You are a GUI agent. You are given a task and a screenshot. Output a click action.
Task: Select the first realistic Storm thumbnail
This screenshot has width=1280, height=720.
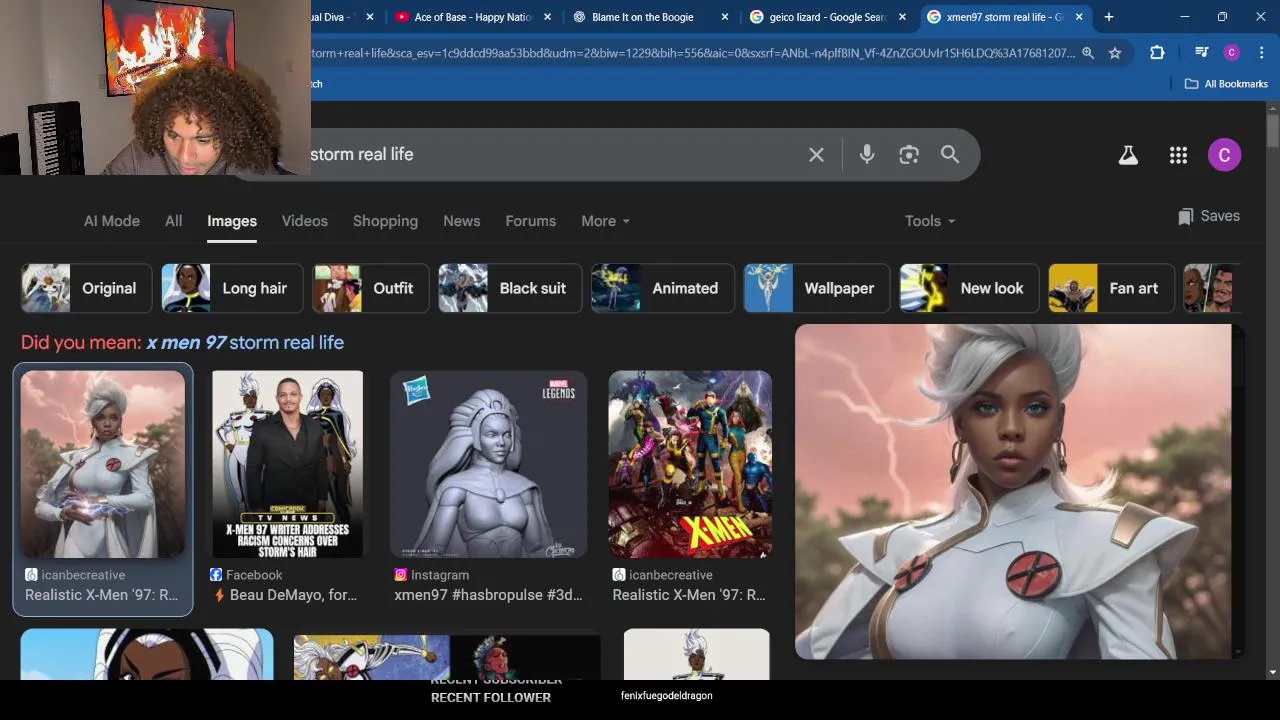tap(103, 464)
